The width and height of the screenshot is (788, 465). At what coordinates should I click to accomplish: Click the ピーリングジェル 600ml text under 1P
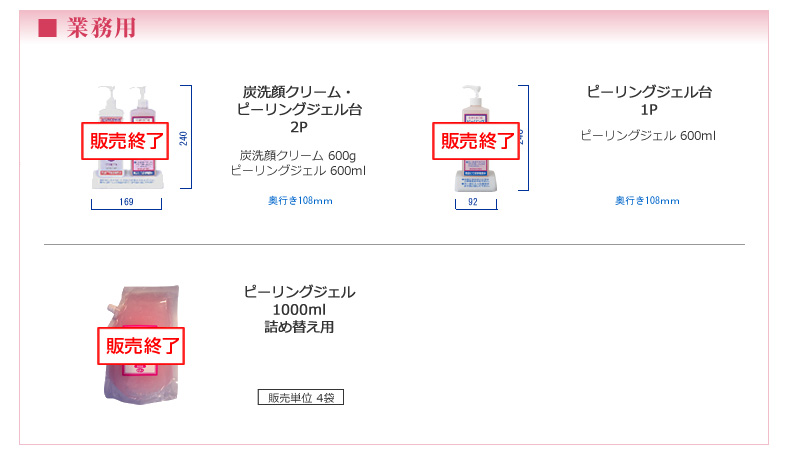click(x=648, y=135)
